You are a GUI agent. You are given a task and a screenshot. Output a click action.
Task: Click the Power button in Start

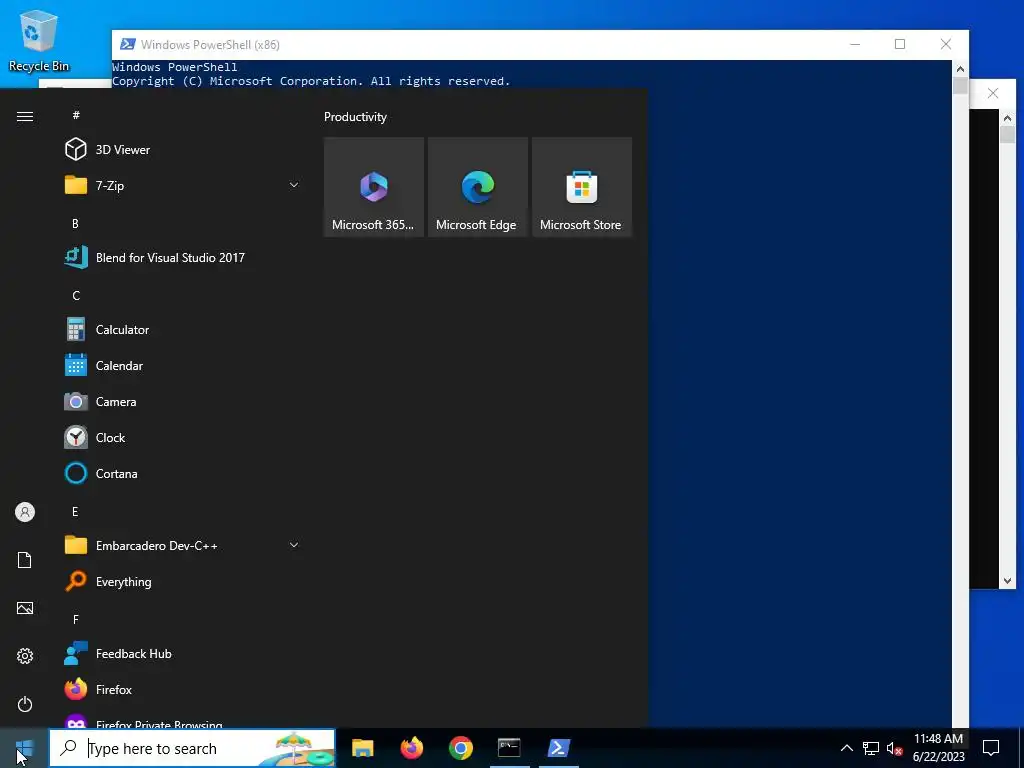[25, 704]
